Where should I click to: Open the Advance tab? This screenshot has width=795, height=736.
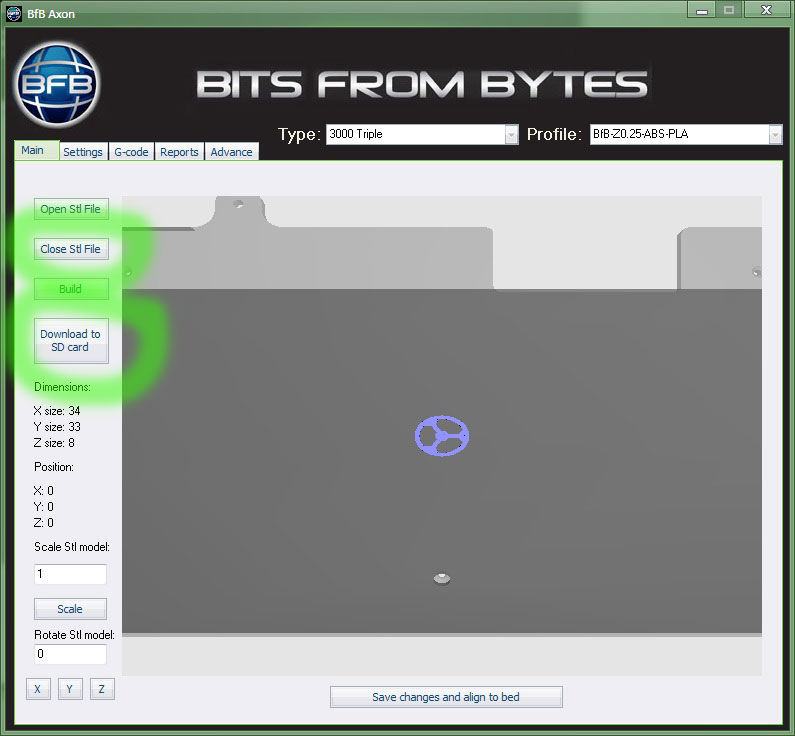231,152
